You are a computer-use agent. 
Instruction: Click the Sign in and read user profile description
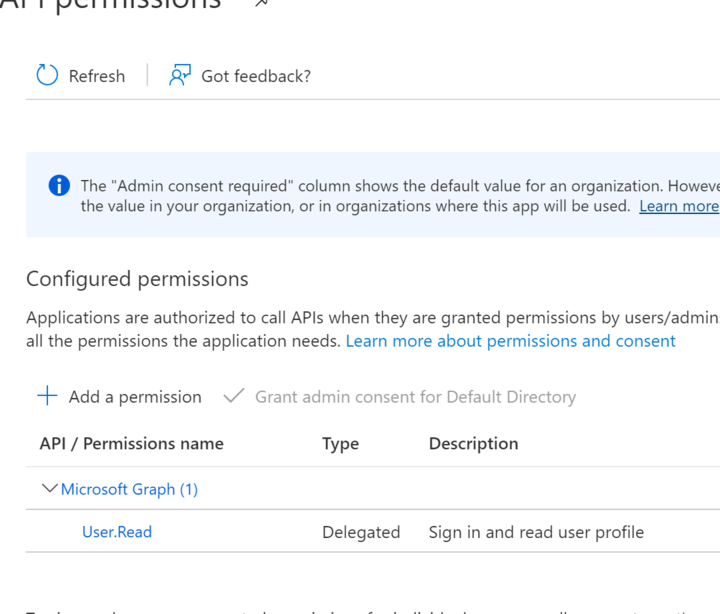tap(536, 532)
